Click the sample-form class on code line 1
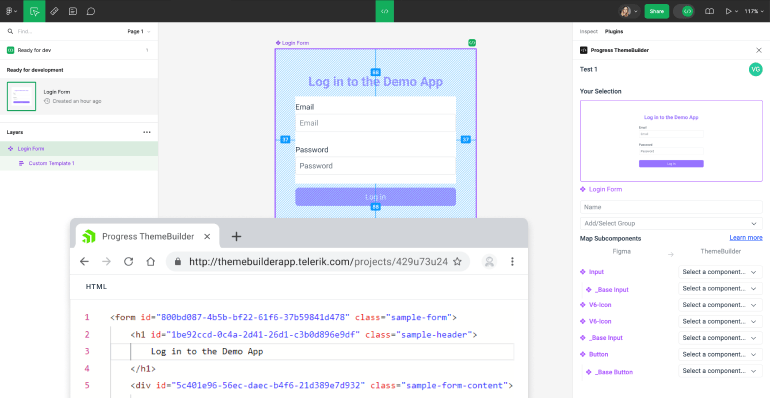Image resolution: width=770 pixels, height=399 pixels. point(419,318)
